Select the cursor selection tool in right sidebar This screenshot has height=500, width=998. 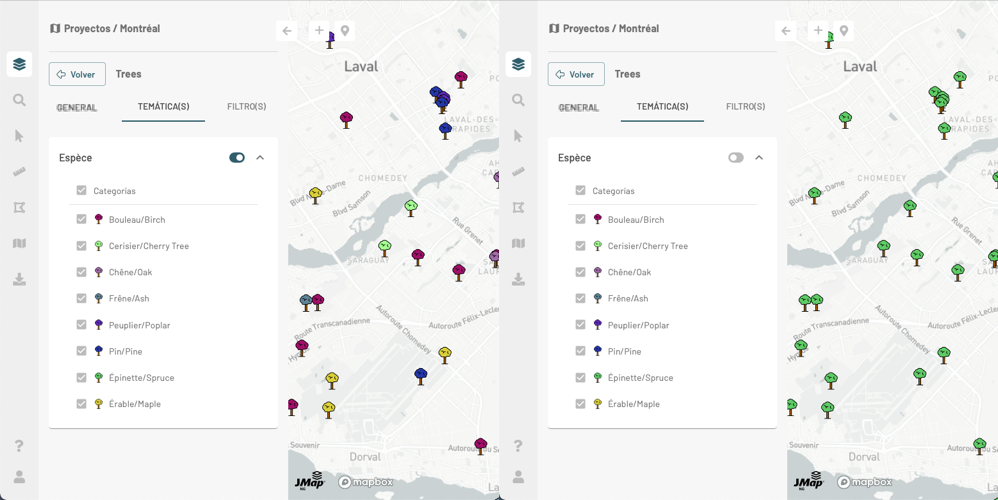518,136
